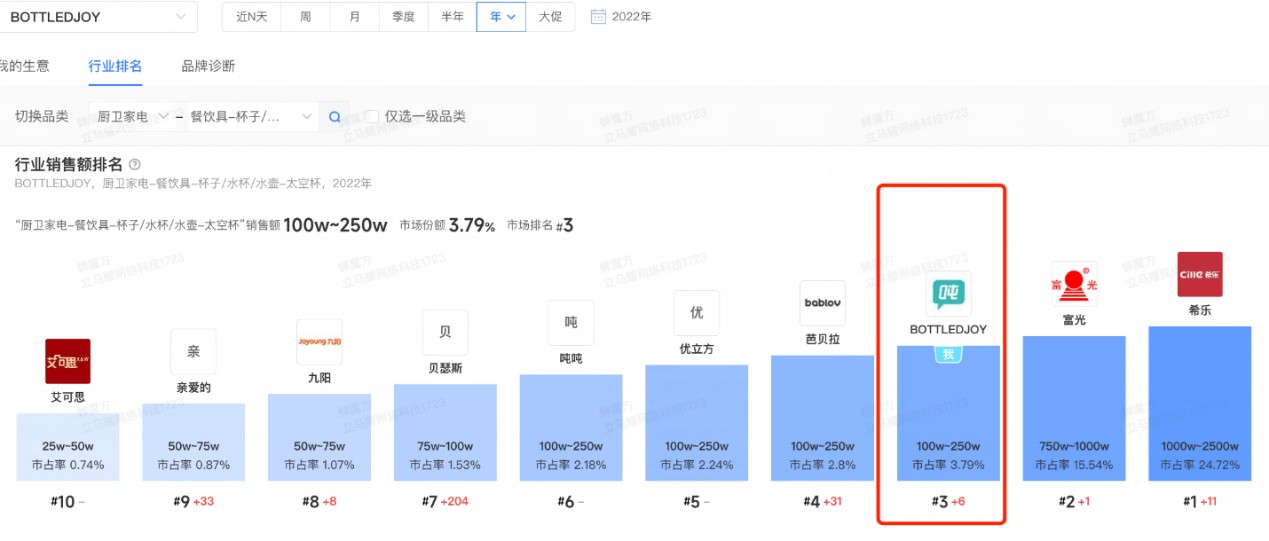Click the 艾可思 brand logo
The image size is (1269, 541).
67,361
